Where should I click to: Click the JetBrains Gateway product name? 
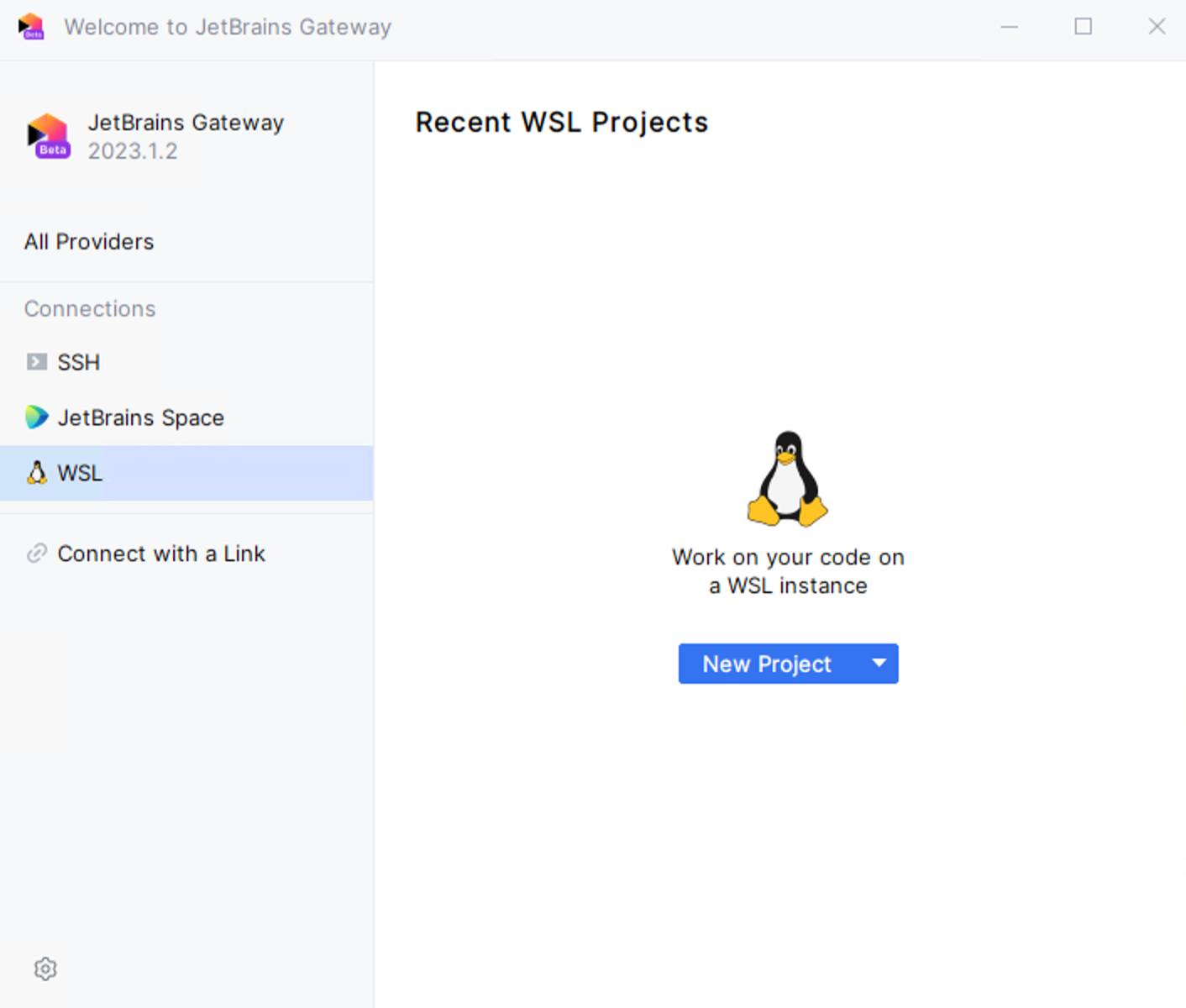[186, 123]
